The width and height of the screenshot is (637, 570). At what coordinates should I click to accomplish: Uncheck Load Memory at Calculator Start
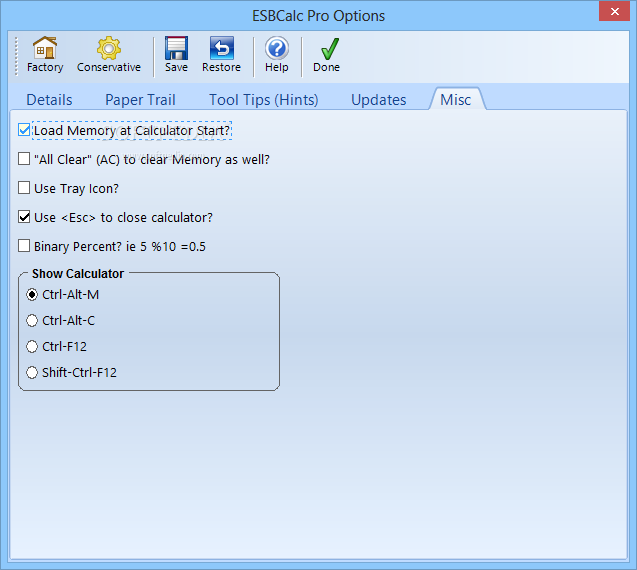pos(24,130)
